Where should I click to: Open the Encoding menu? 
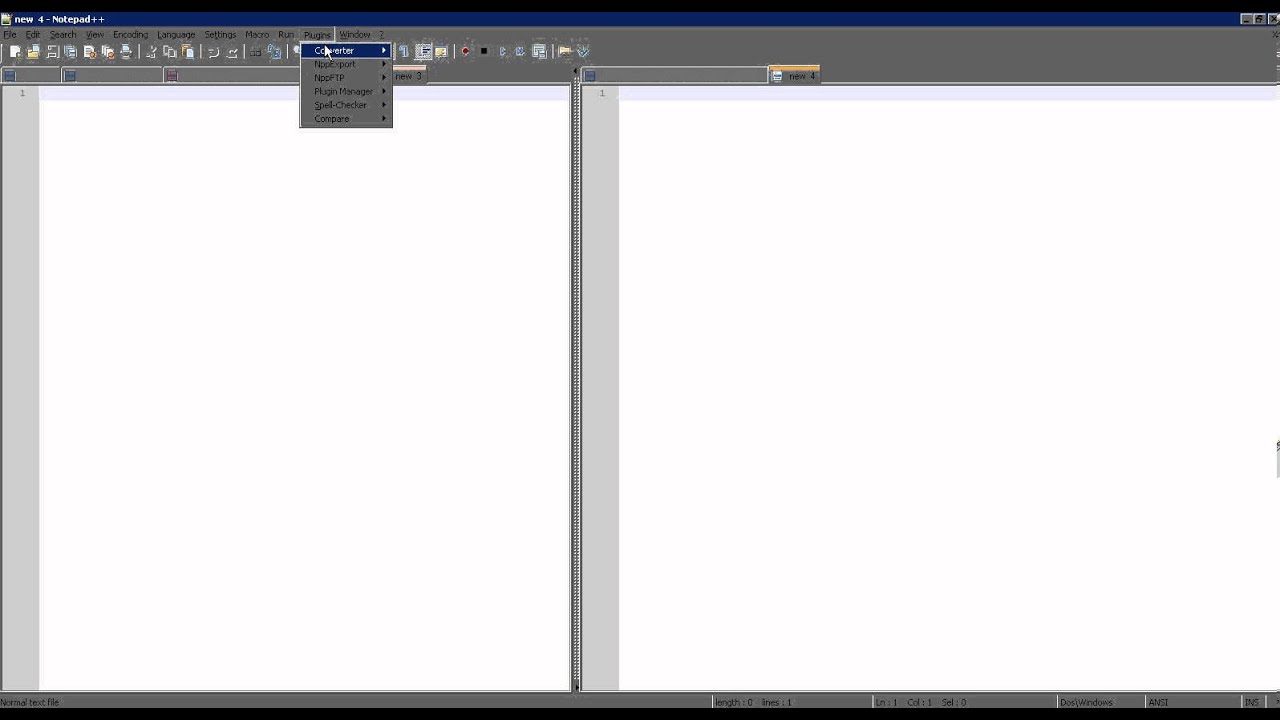click(x=130, y=35)
